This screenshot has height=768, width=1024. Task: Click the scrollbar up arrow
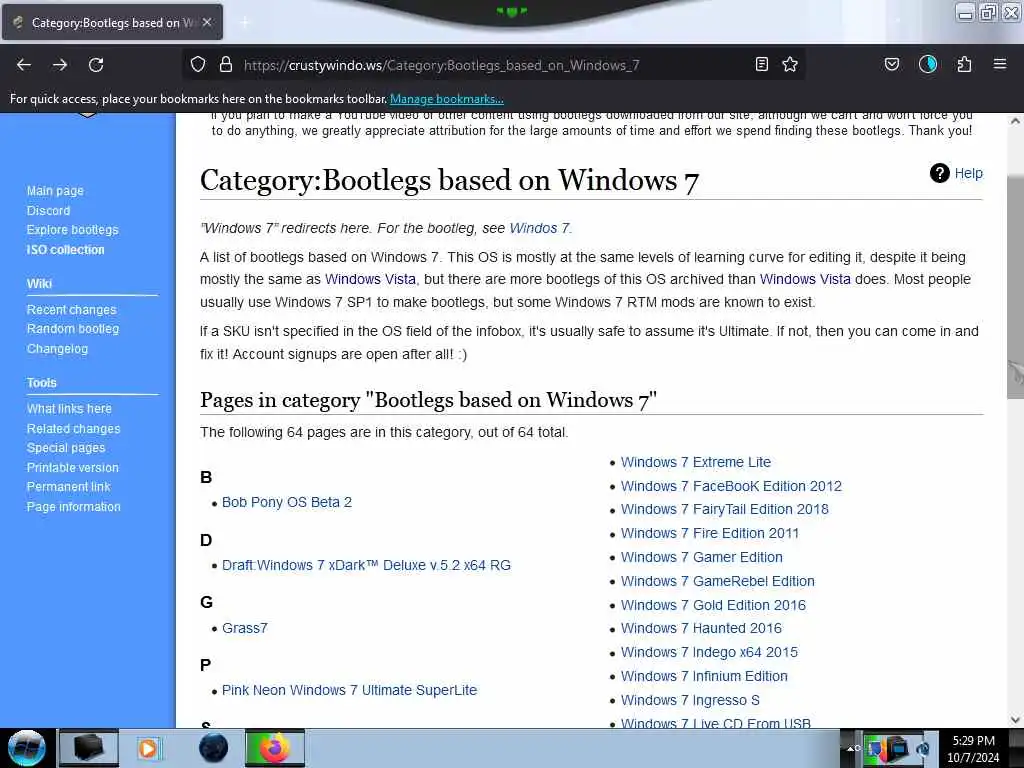(x=1015, y=121)
